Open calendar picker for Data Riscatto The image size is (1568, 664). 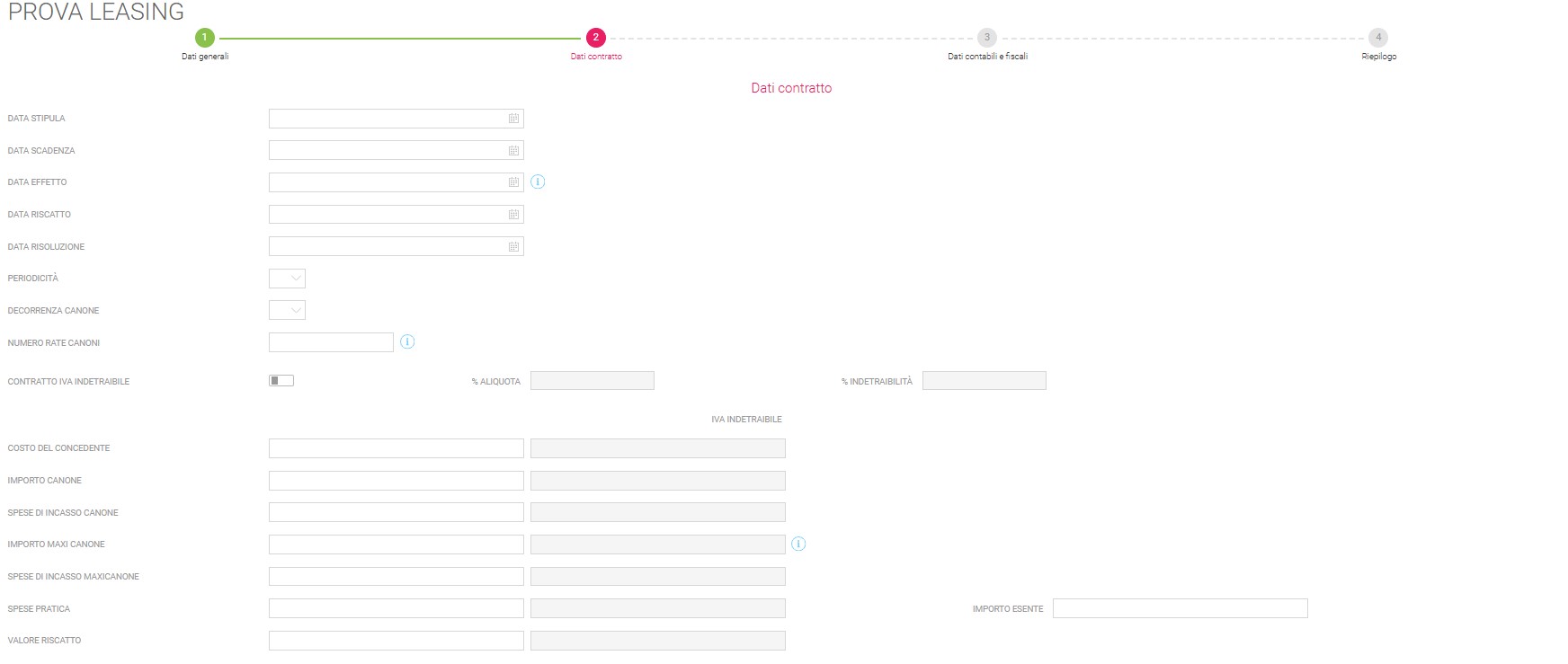click(x=513, y=215)
